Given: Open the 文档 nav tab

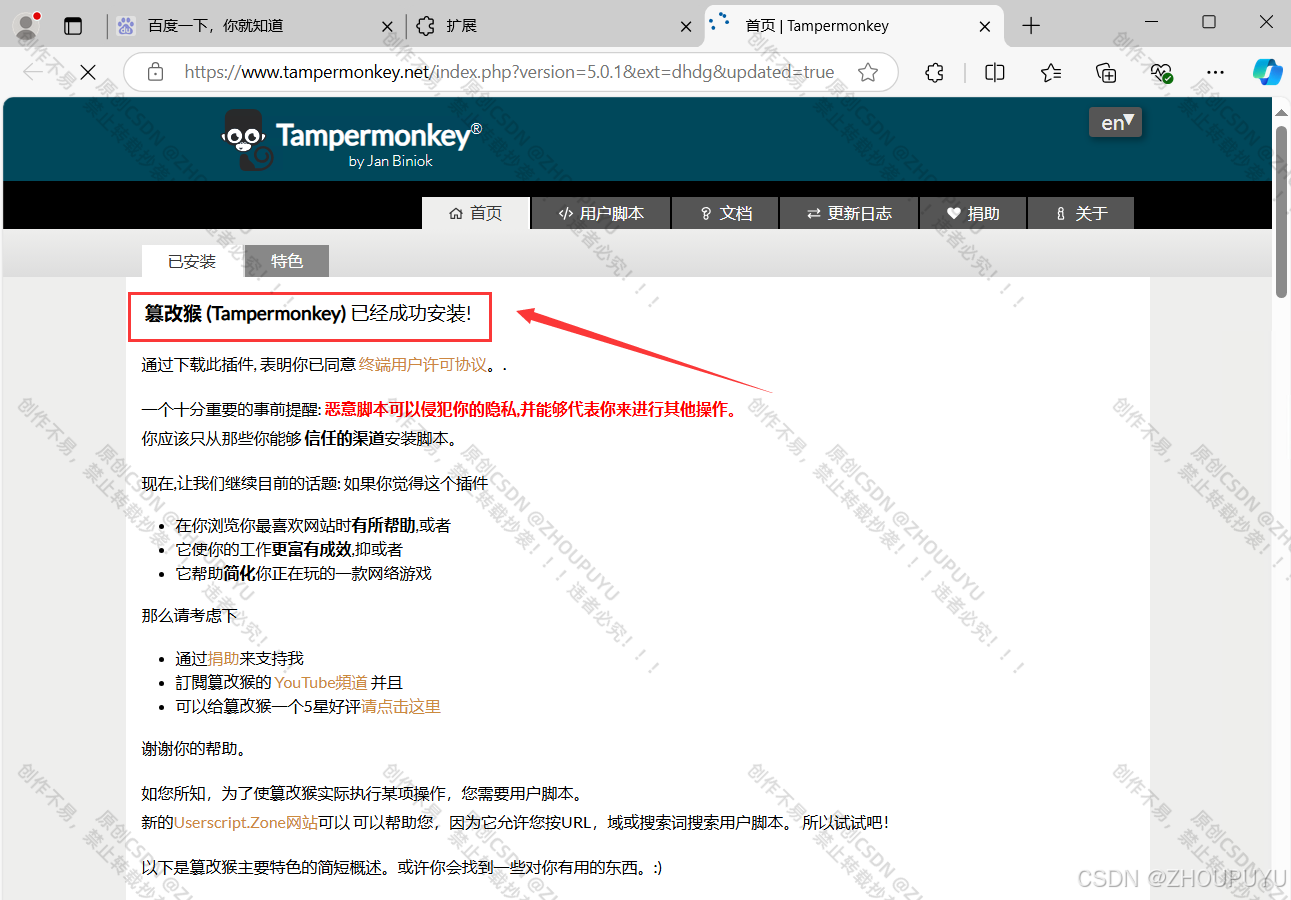Looking at the screenshot, I should tap(725, 213).
